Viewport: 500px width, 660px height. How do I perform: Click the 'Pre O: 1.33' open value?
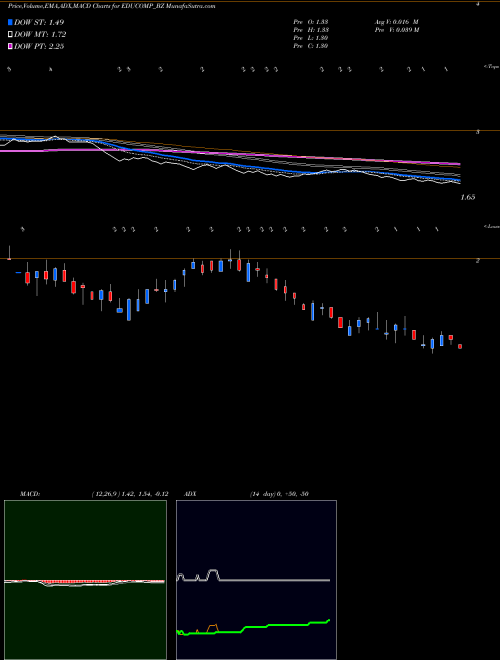tap(311, 22)
